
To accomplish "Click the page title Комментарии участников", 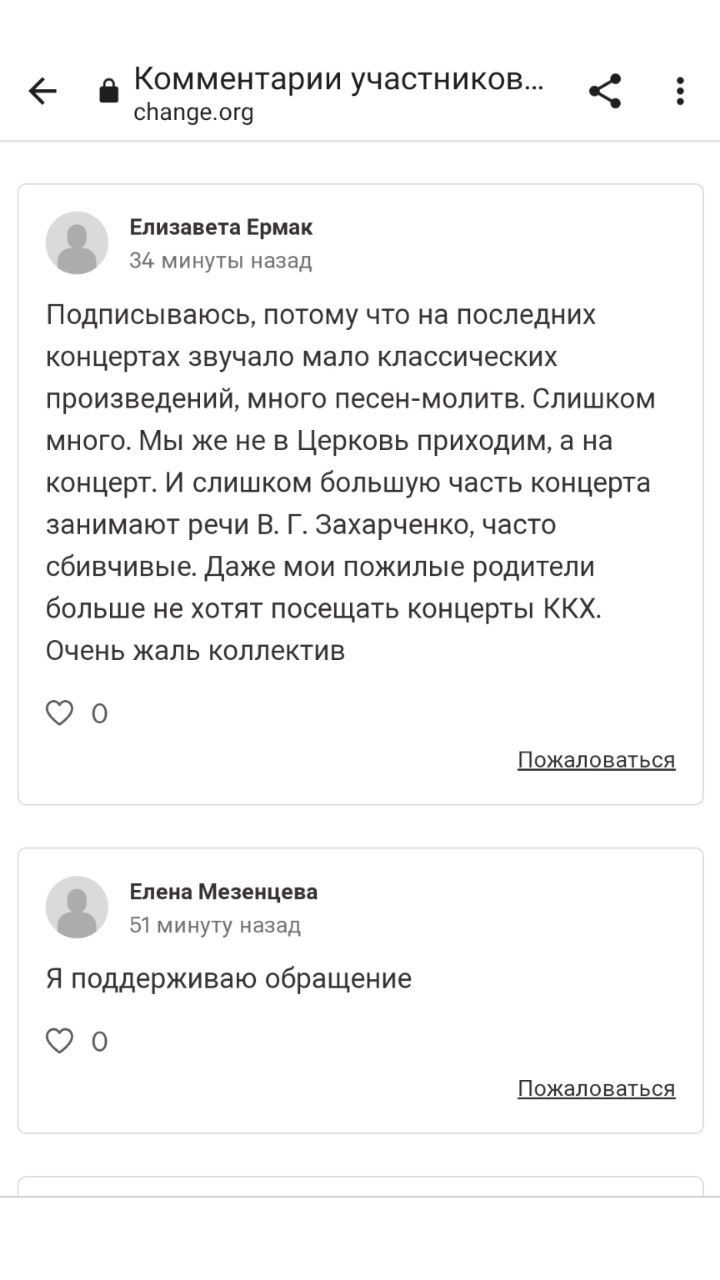I will [x=338, y=79].
